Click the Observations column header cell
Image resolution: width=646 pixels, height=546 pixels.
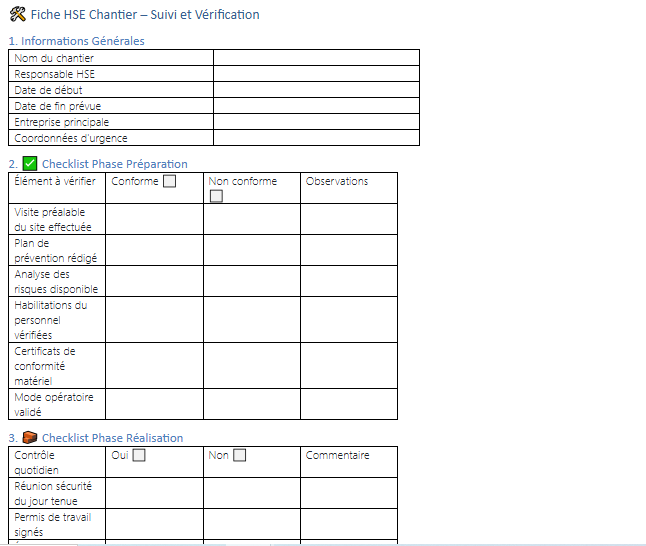(348, 188)
